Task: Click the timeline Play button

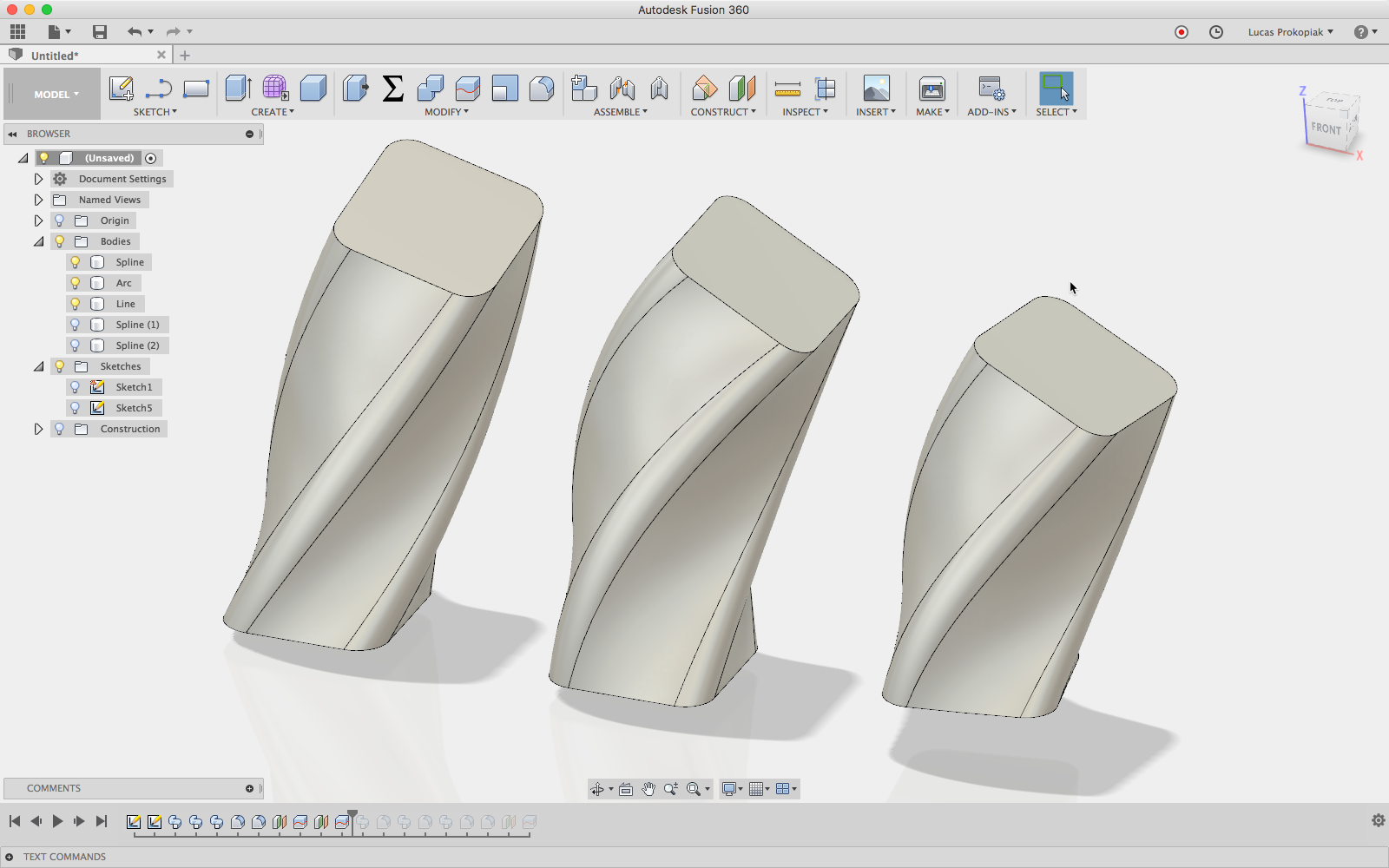Action: (57, 821)
